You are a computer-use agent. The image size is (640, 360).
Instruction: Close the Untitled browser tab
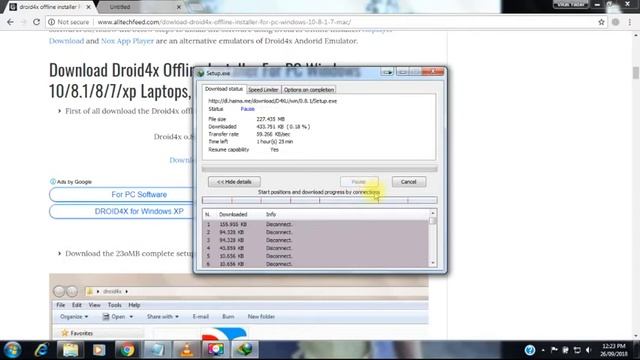click(x=179, y=7)
